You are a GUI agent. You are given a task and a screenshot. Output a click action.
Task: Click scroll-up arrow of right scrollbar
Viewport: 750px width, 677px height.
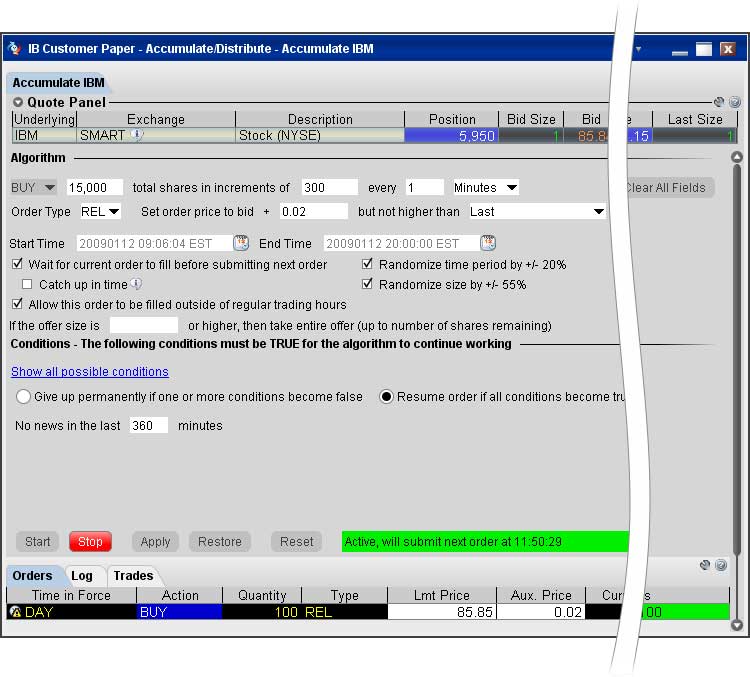point(737,157)
